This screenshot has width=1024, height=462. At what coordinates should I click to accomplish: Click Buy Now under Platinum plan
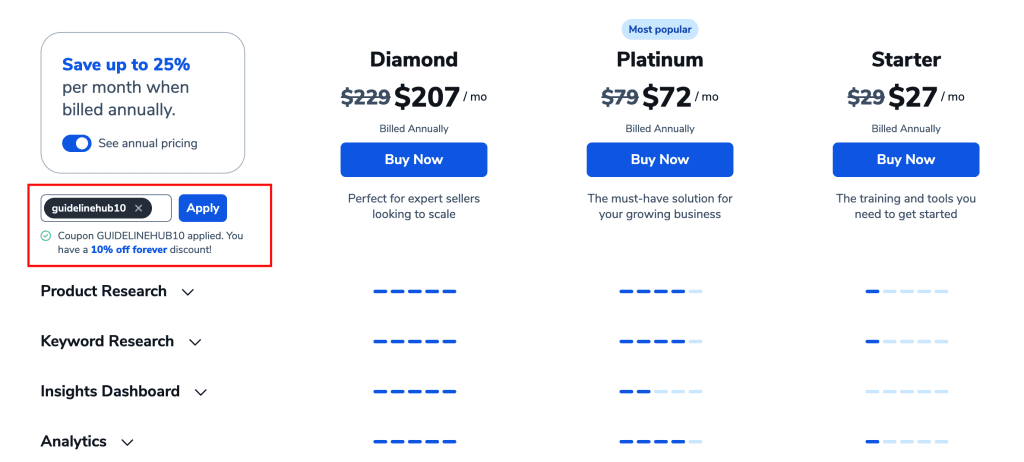coord(660,159)
